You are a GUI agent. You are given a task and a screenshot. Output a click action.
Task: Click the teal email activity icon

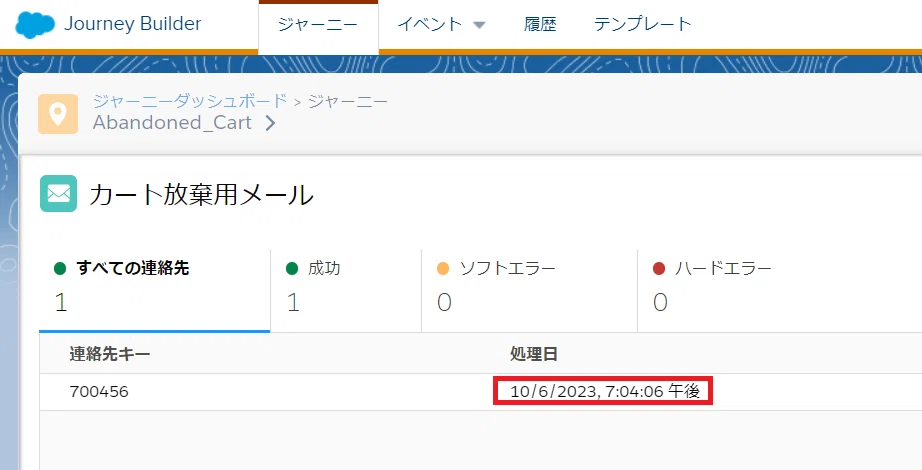pos(58,194)
